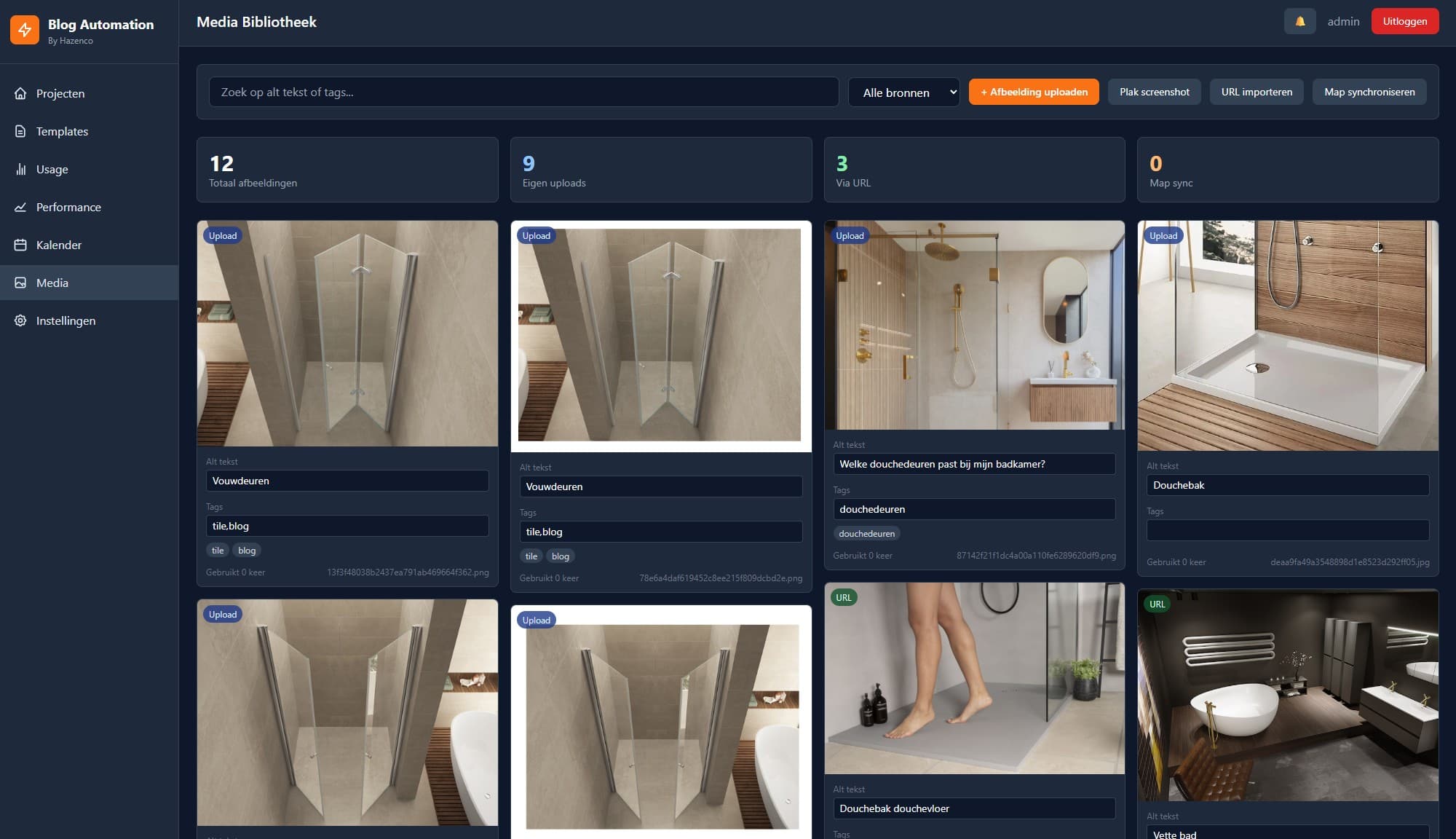Open the Douchebak douchevloer legs thumbnail
Screen dimensions: 1456x839
tap(974, 678)
